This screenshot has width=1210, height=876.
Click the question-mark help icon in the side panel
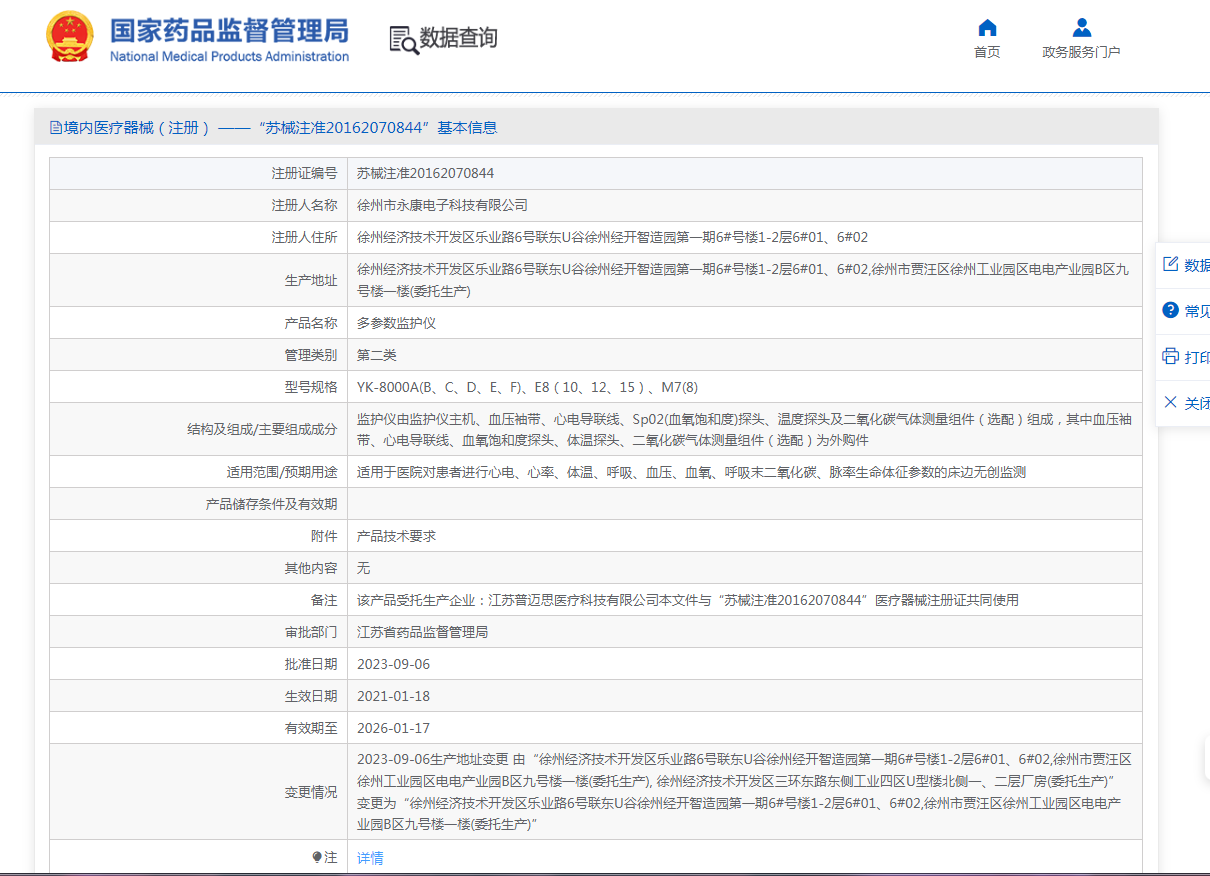coord(1170,310)
